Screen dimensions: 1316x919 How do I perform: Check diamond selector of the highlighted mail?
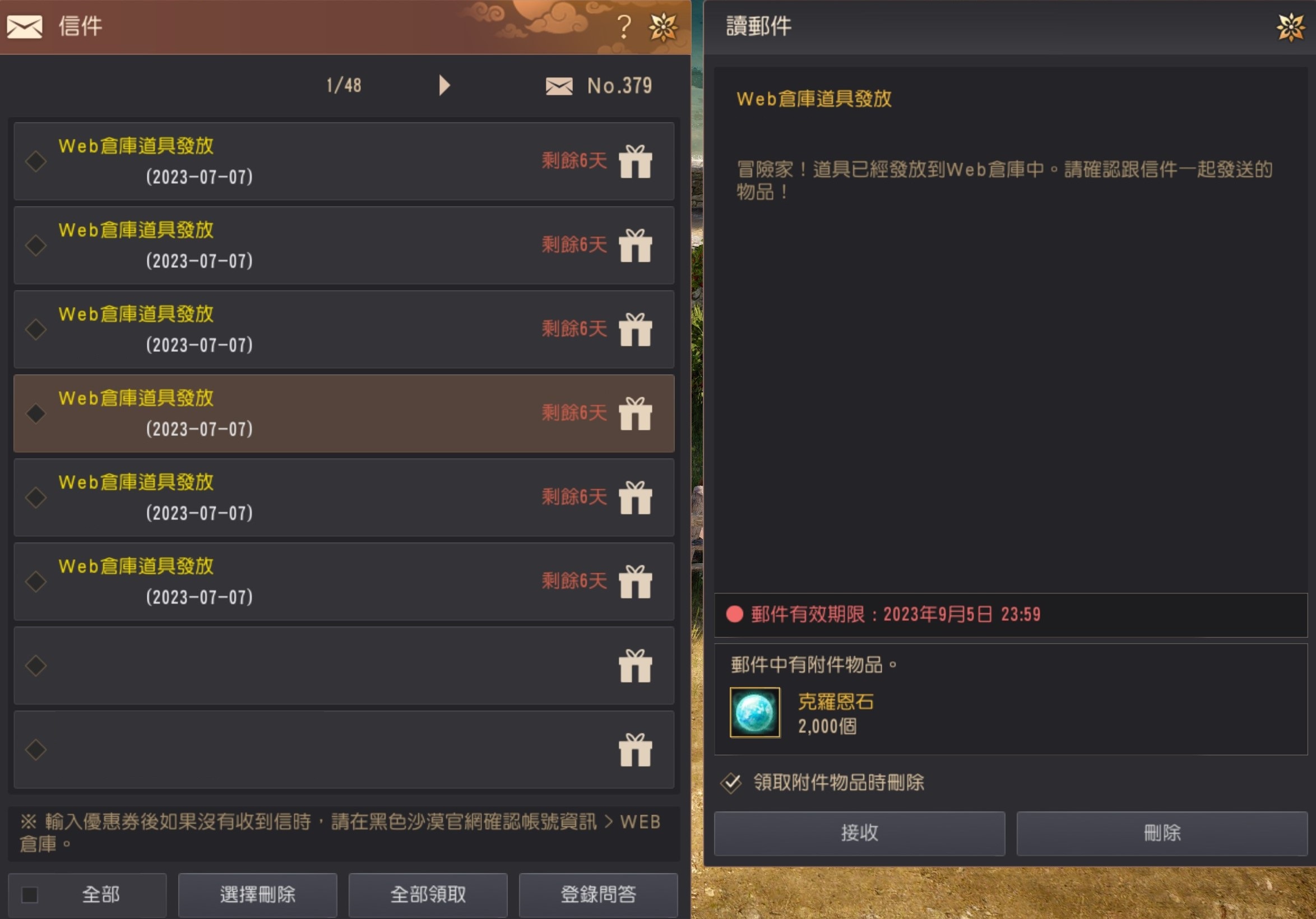[x=35, y=413]
